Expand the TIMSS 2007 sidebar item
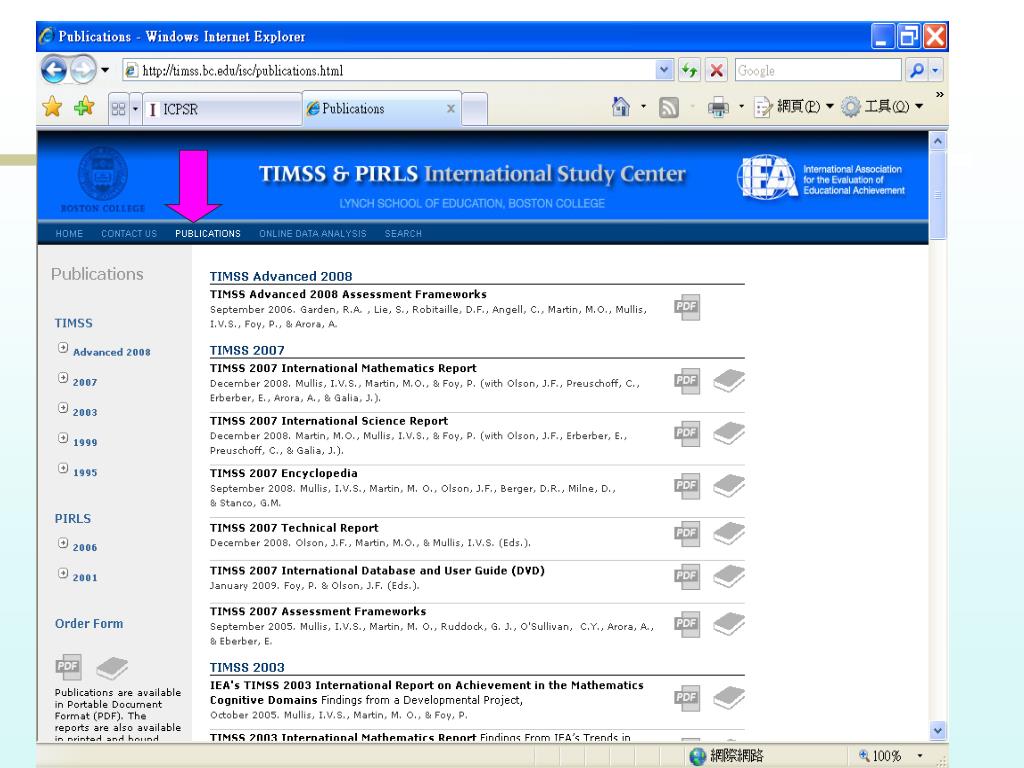 coord(63,378)
